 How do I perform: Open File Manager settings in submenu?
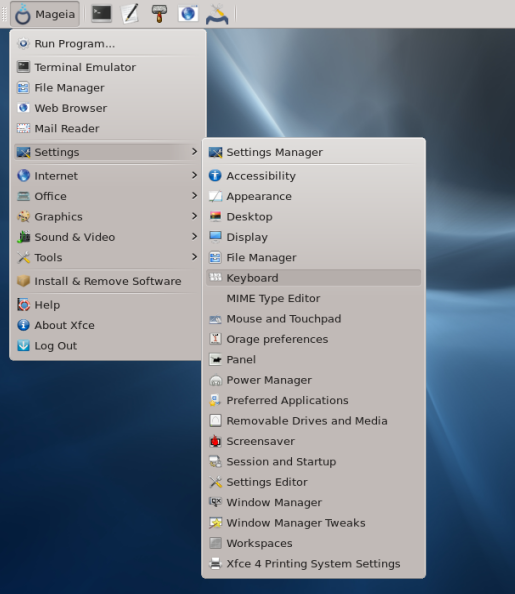[313, 258]
